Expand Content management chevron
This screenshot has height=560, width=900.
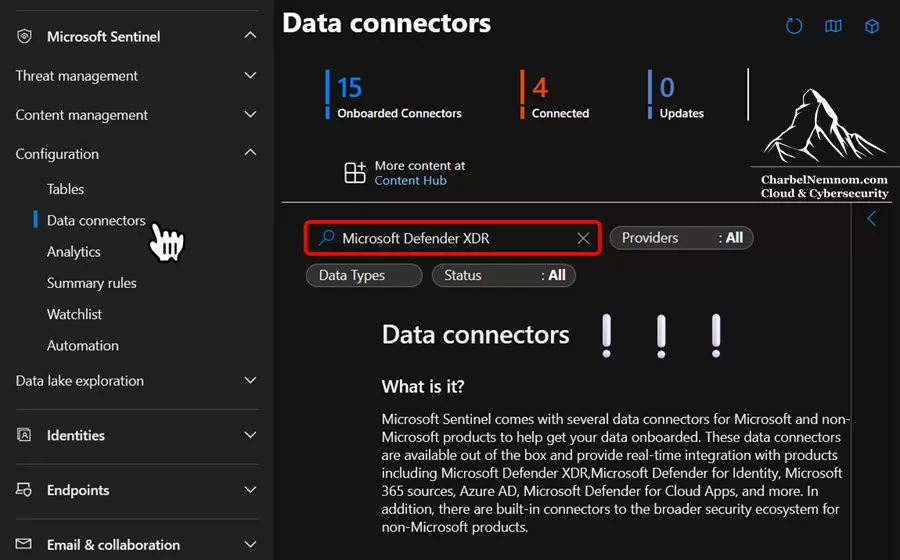tap(250, 114)
